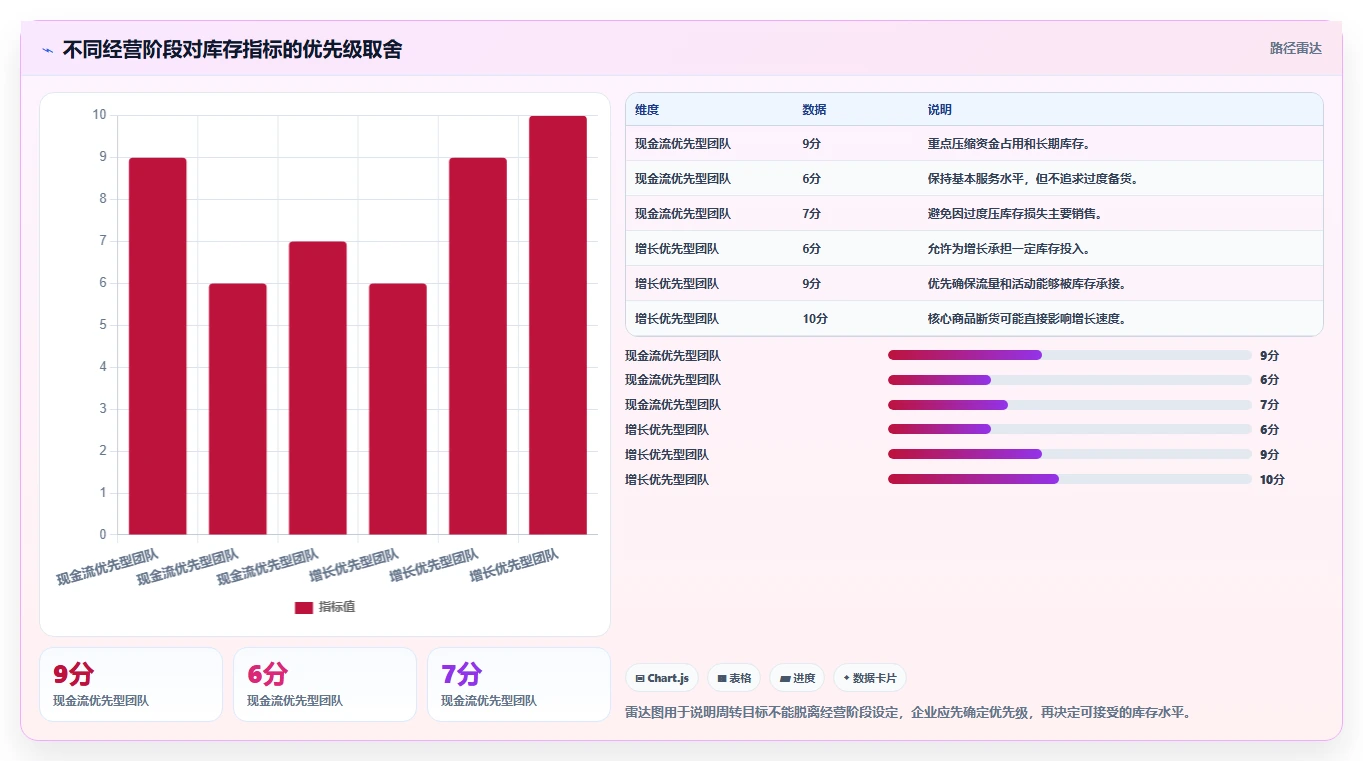This screenshot has height=761, width=1363.
Task: Click the lightning icon beside the page title
Action: (x=48, y=49)
